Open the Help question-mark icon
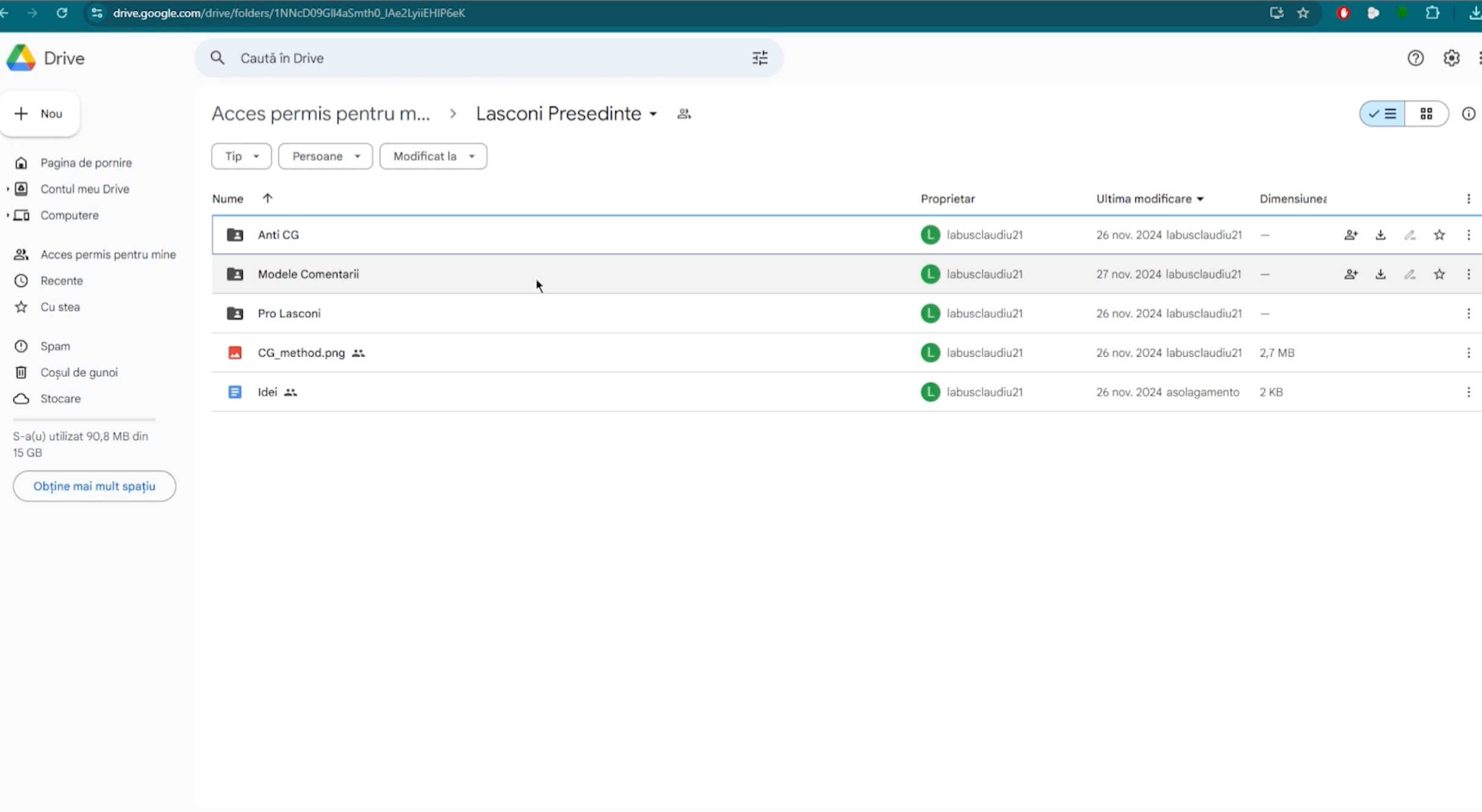 (x=1415, y=58)
